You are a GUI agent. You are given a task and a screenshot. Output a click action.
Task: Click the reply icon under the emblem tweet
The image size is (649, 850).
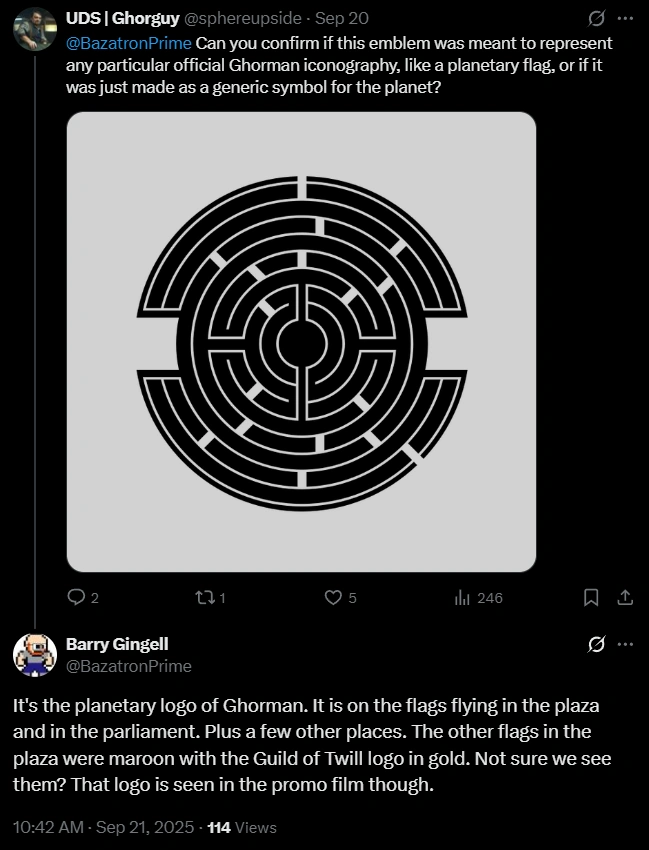[77, 597]
